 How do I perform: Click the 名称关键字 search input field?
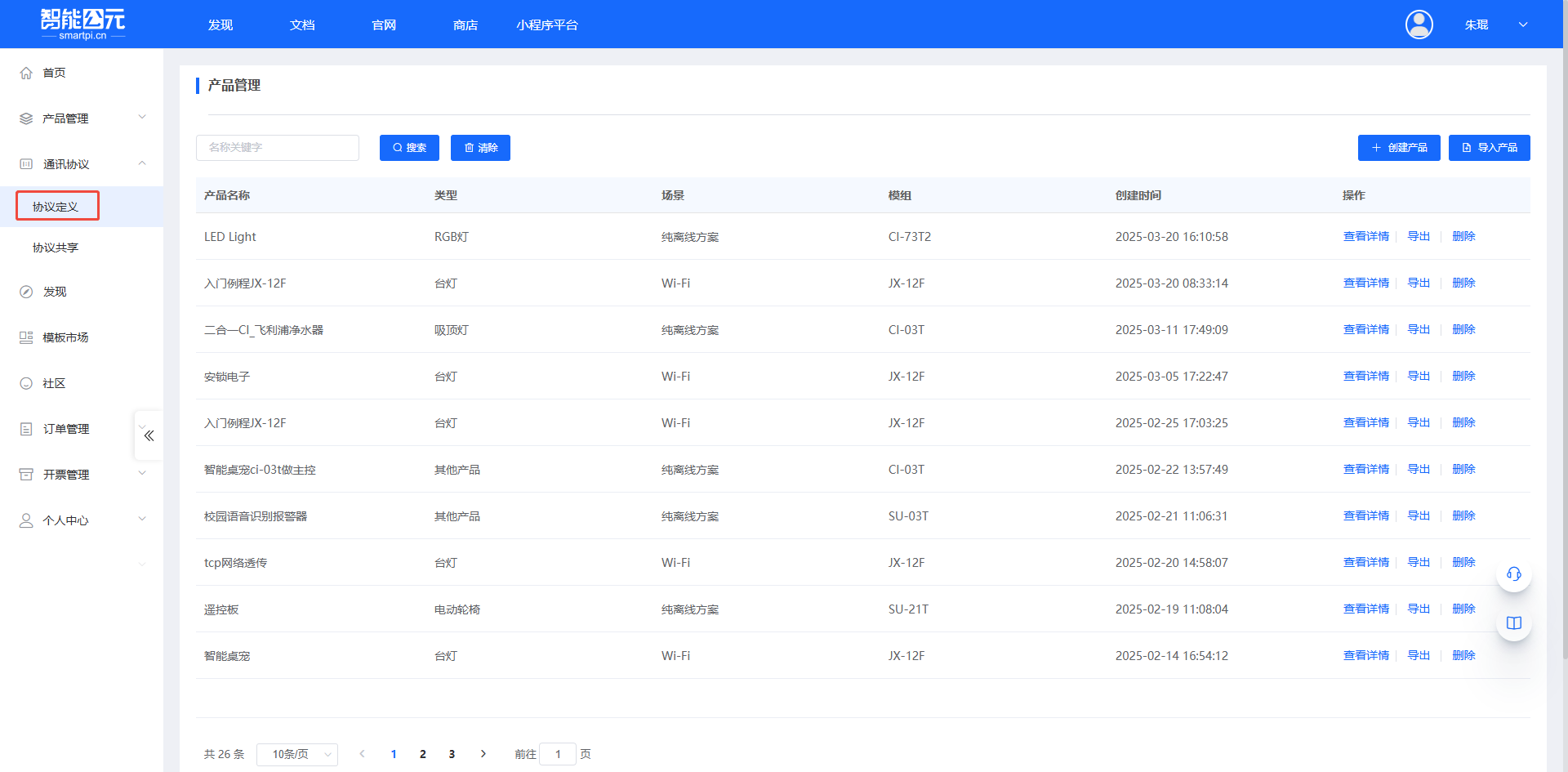pyautogui.click(x=278, y=148)
